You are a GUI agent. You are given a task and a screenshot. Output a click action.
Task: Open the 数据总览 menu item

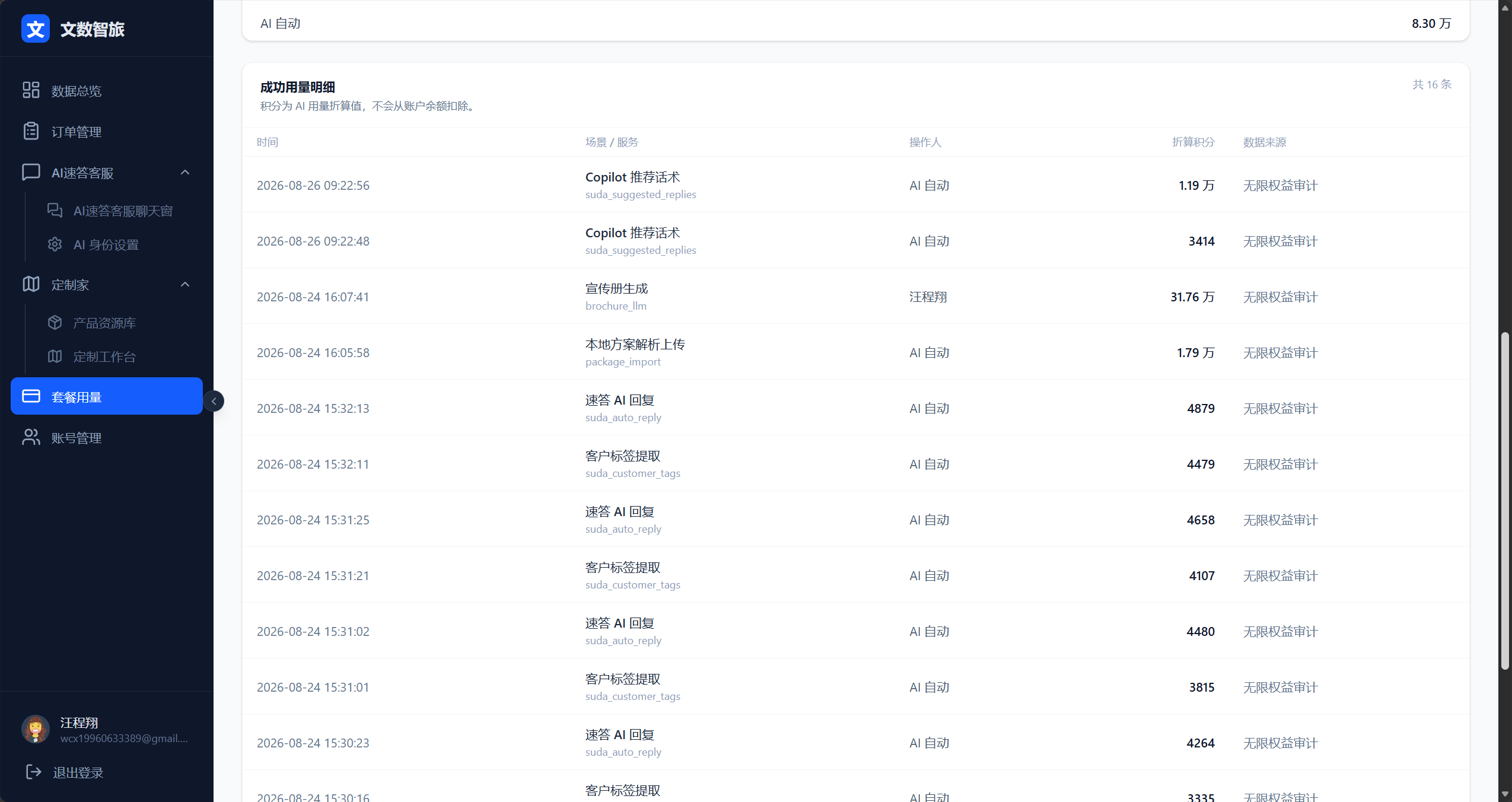[x=107, y=90]
